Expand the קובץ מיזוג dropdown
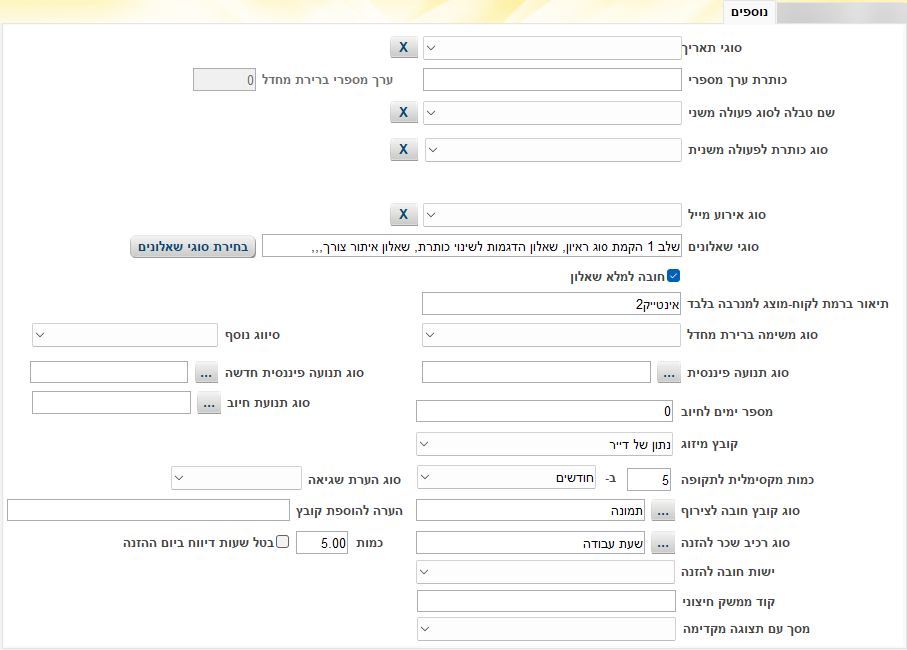Screen dimensions: 907x650 [x=544, y=443]
